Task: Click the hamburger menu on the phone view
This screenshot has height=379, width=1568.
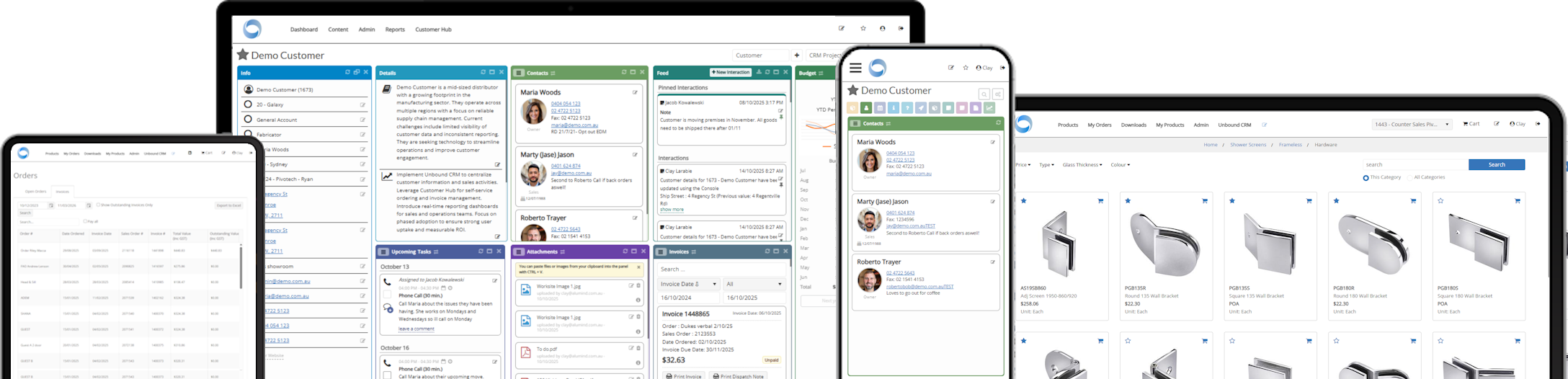Action: [855, 68]
